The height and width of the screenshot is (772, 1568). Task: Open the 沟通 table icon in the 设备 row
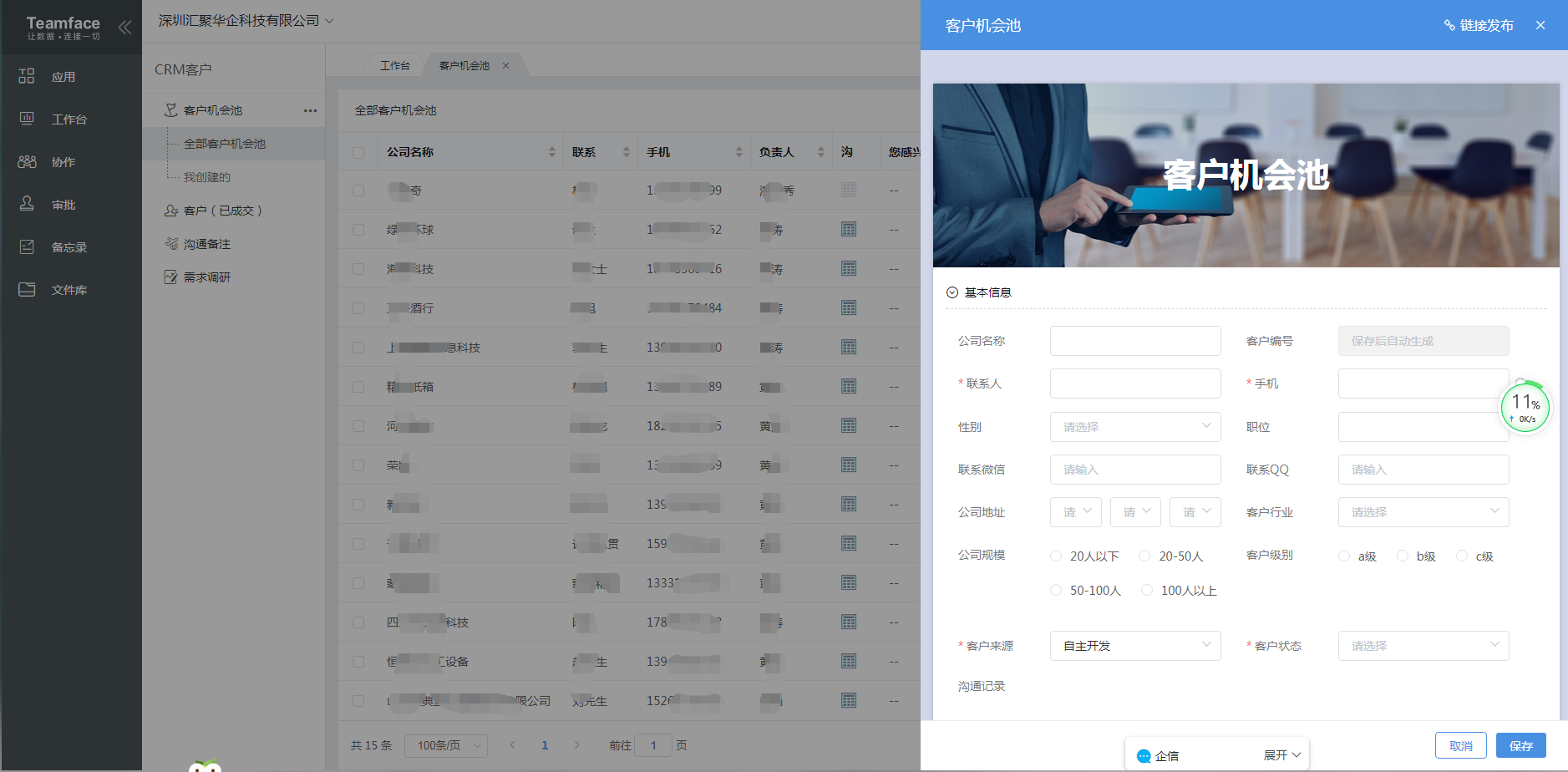tap(849, 661)
